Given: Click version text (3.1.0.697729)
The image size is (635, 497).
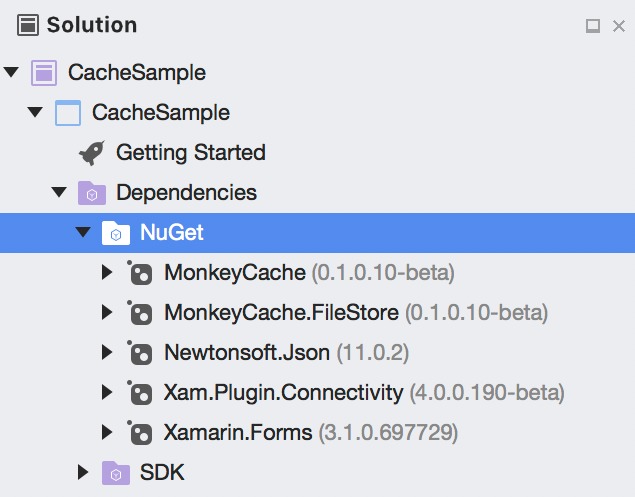Looking at the screenshot, I should click(x=388, y=433).
